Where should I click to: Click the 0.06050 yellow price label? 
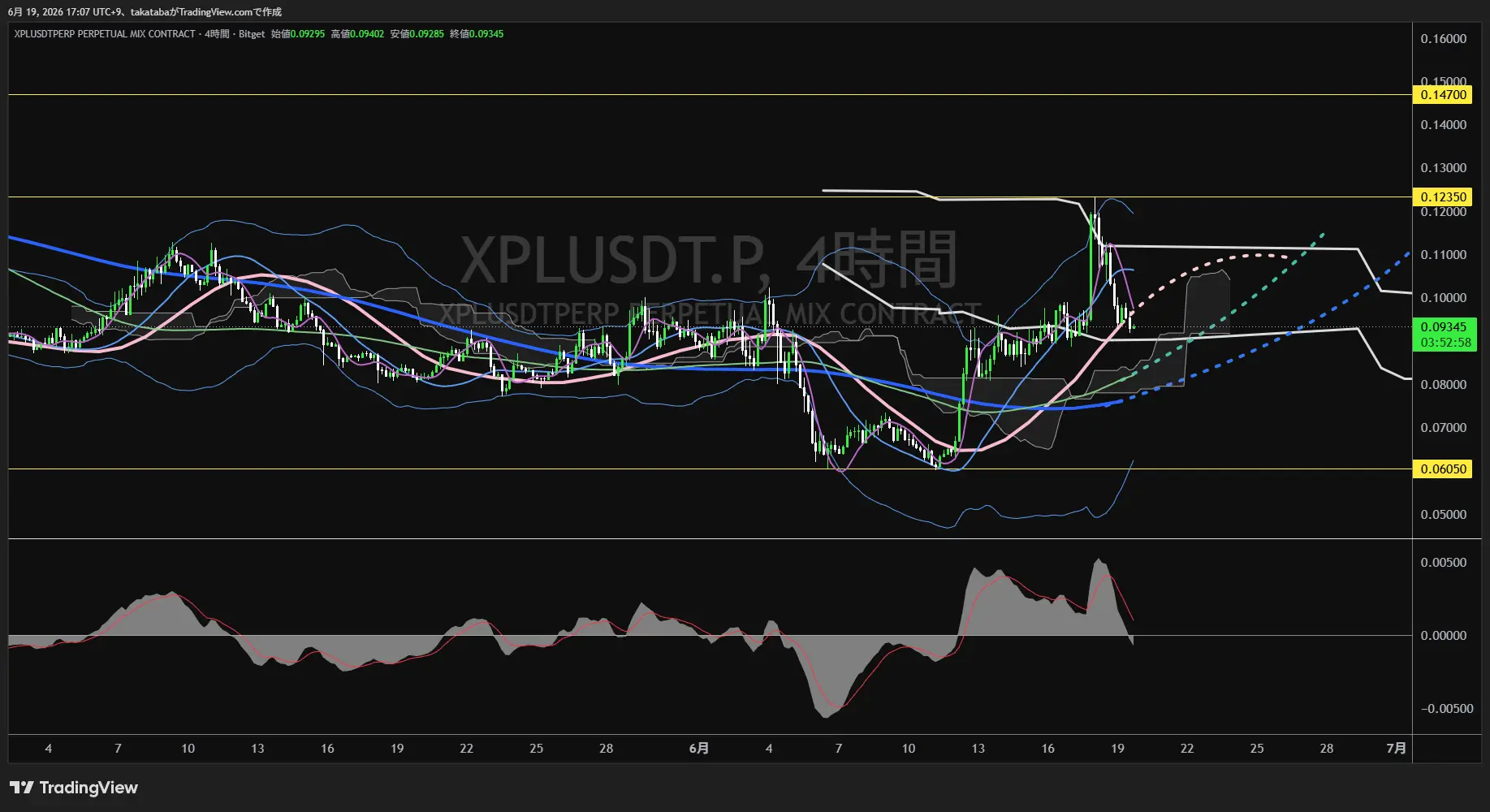point(1443,469)
